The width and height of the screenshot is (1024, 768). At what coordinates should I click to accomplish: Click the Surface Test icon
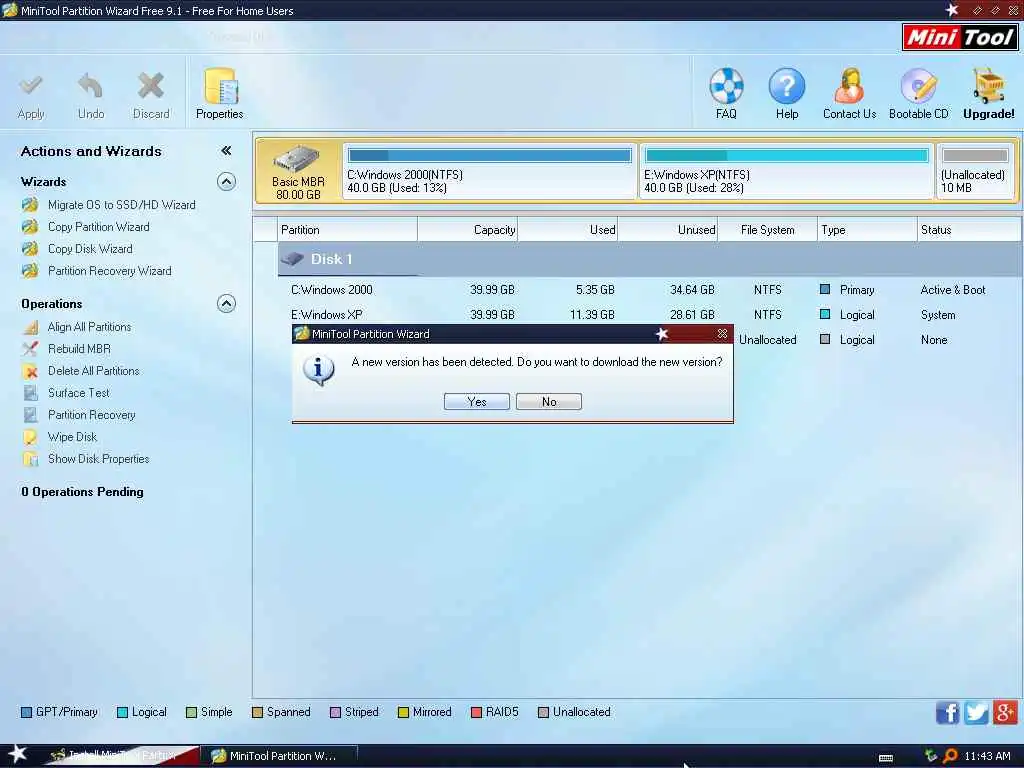[30, 392]
